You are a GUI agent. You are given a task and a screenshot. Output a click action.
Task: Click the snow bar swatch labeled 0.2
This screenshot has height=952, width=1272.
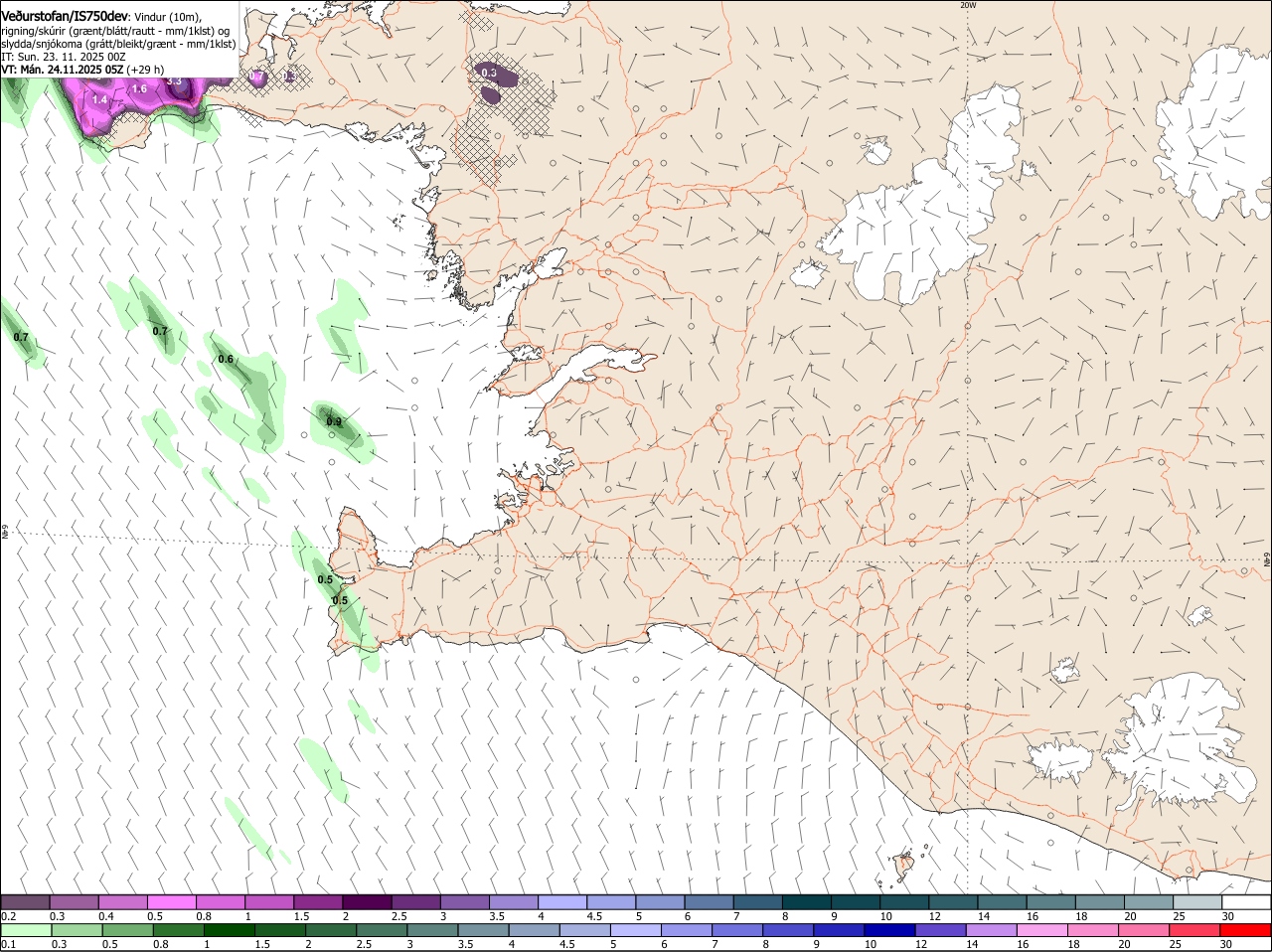coord(25,902)
